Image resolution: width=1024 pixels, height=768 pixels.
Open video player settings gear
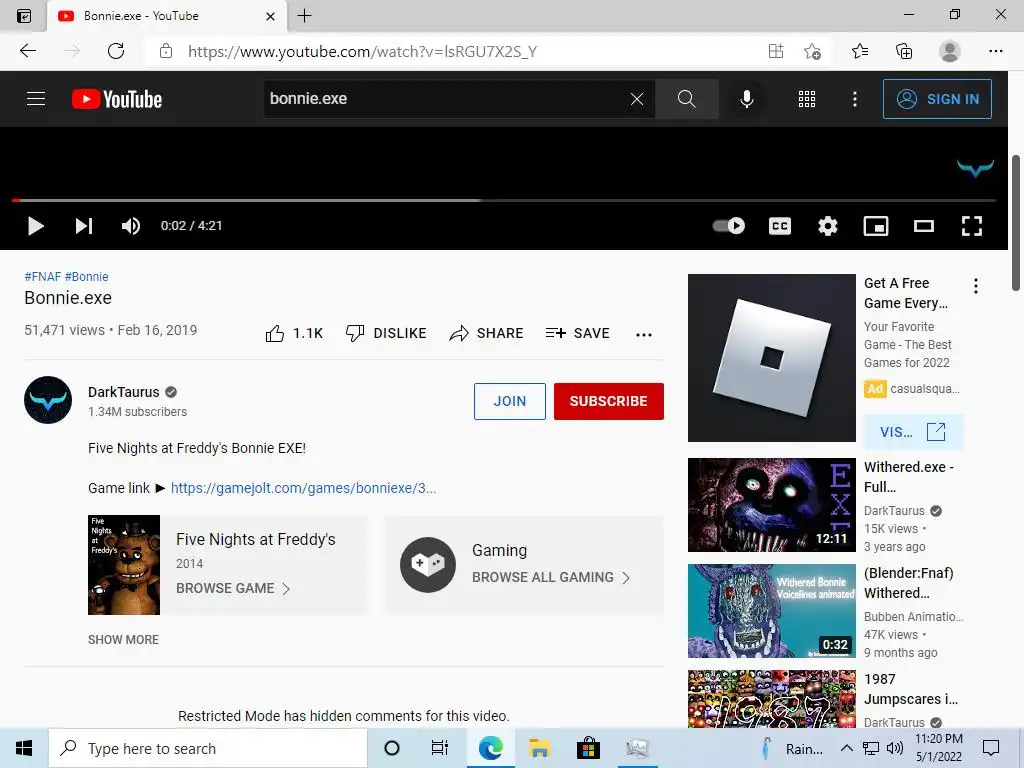point(827,226)
